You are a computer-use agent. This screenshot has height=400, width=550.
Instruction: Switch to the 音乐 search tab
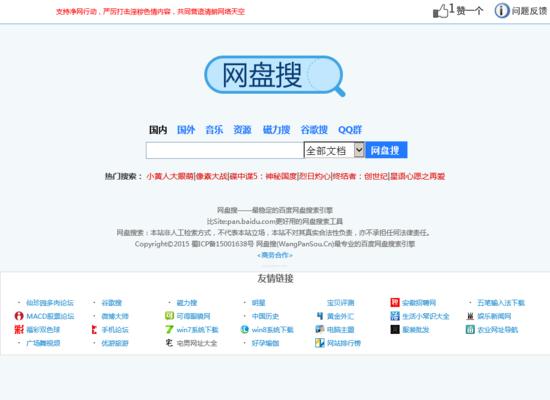tap(214, 130)
